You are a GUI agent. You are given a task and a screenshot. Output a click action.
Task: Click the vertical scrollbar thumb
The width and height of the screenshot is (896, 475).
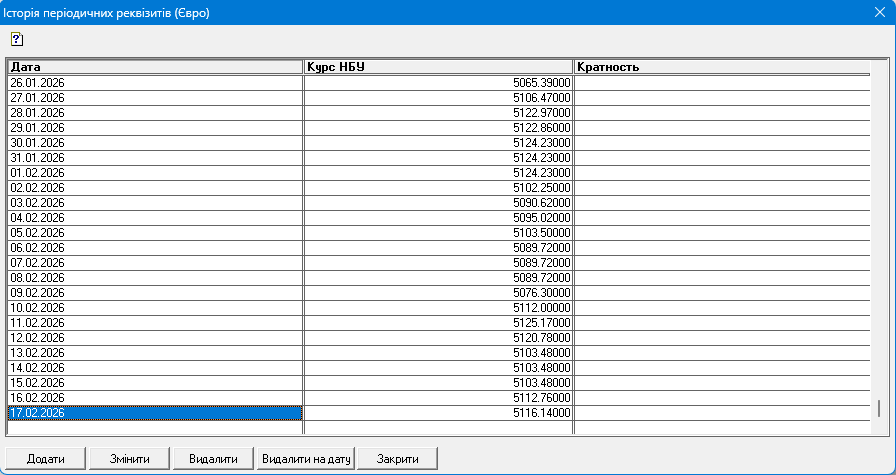coord(879,408)
